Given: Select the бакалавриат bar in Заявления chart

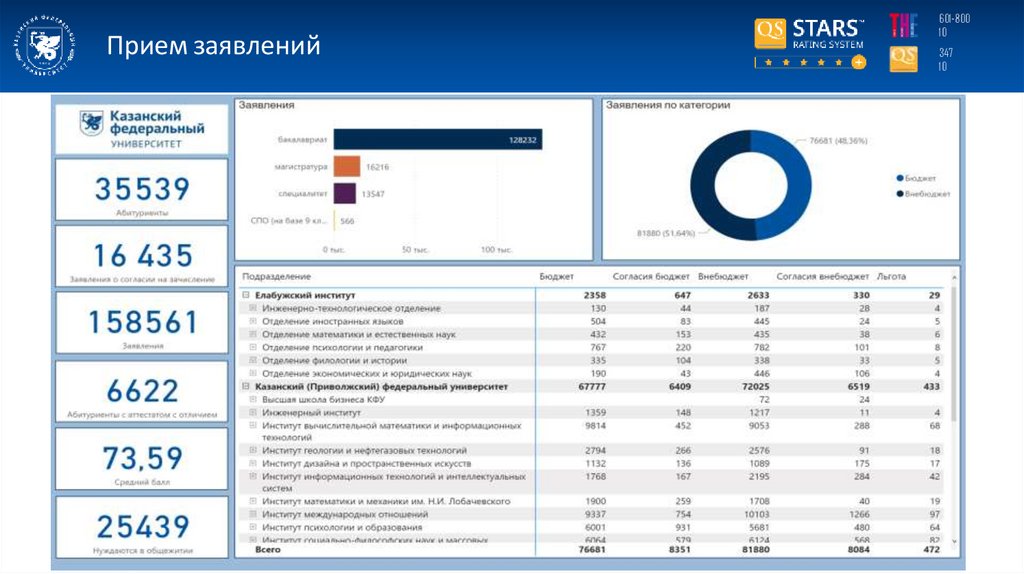Looking at the screenshot, I should point(438,139).
